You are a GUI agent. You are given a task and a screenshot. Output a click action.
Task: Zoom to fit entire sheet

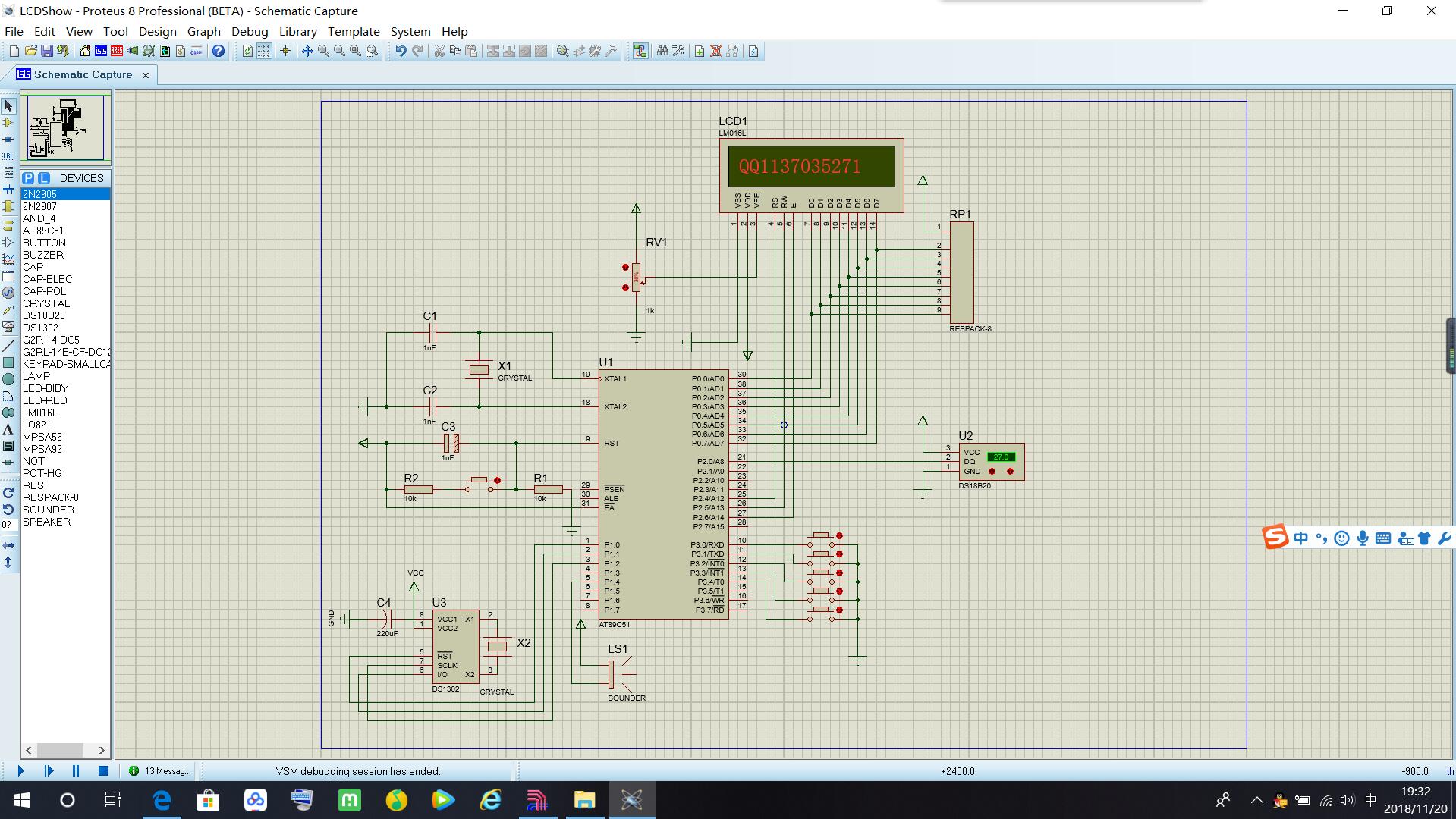[x=356, y=52]
